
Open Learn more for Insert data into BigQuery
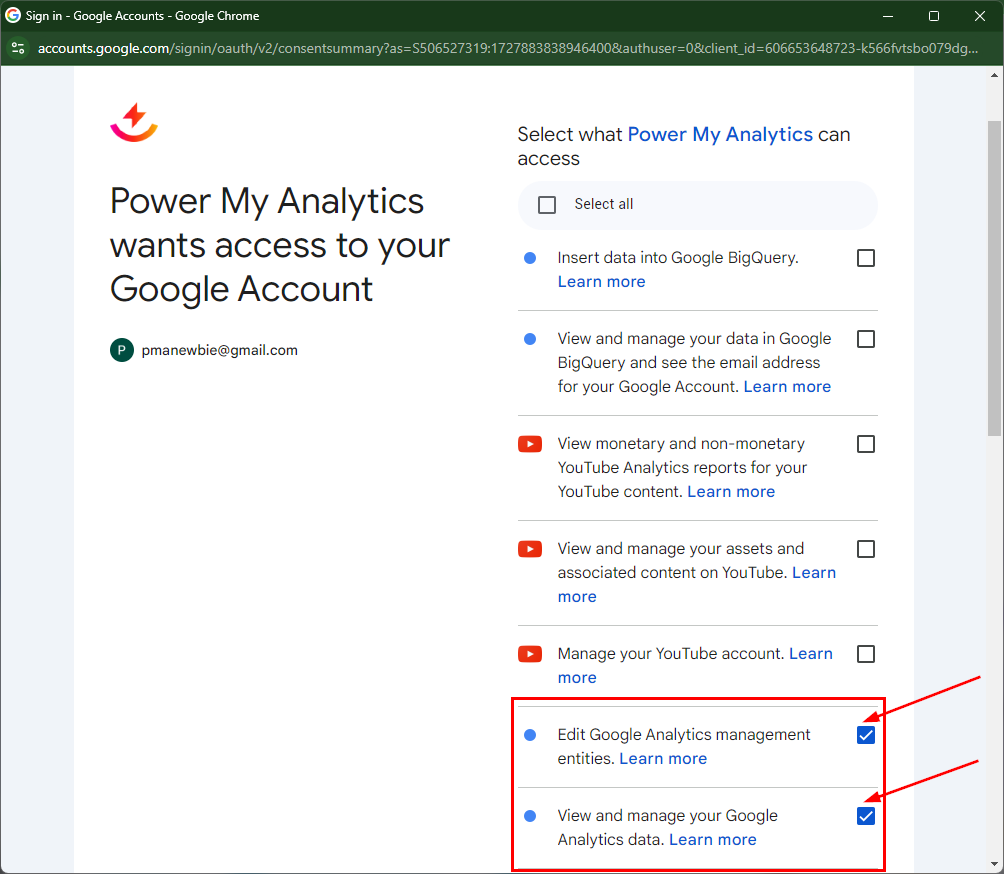pos(601,282)
